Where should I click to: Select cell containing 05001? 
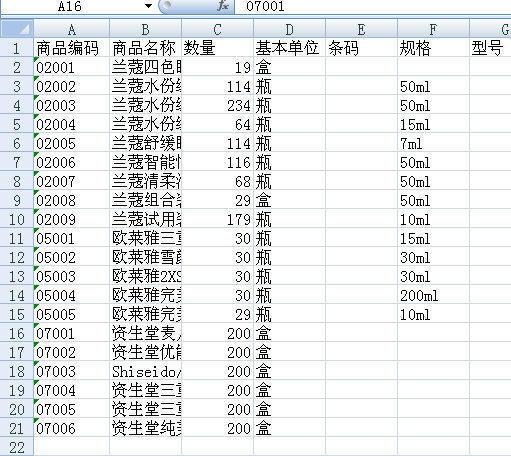point(72,238)
